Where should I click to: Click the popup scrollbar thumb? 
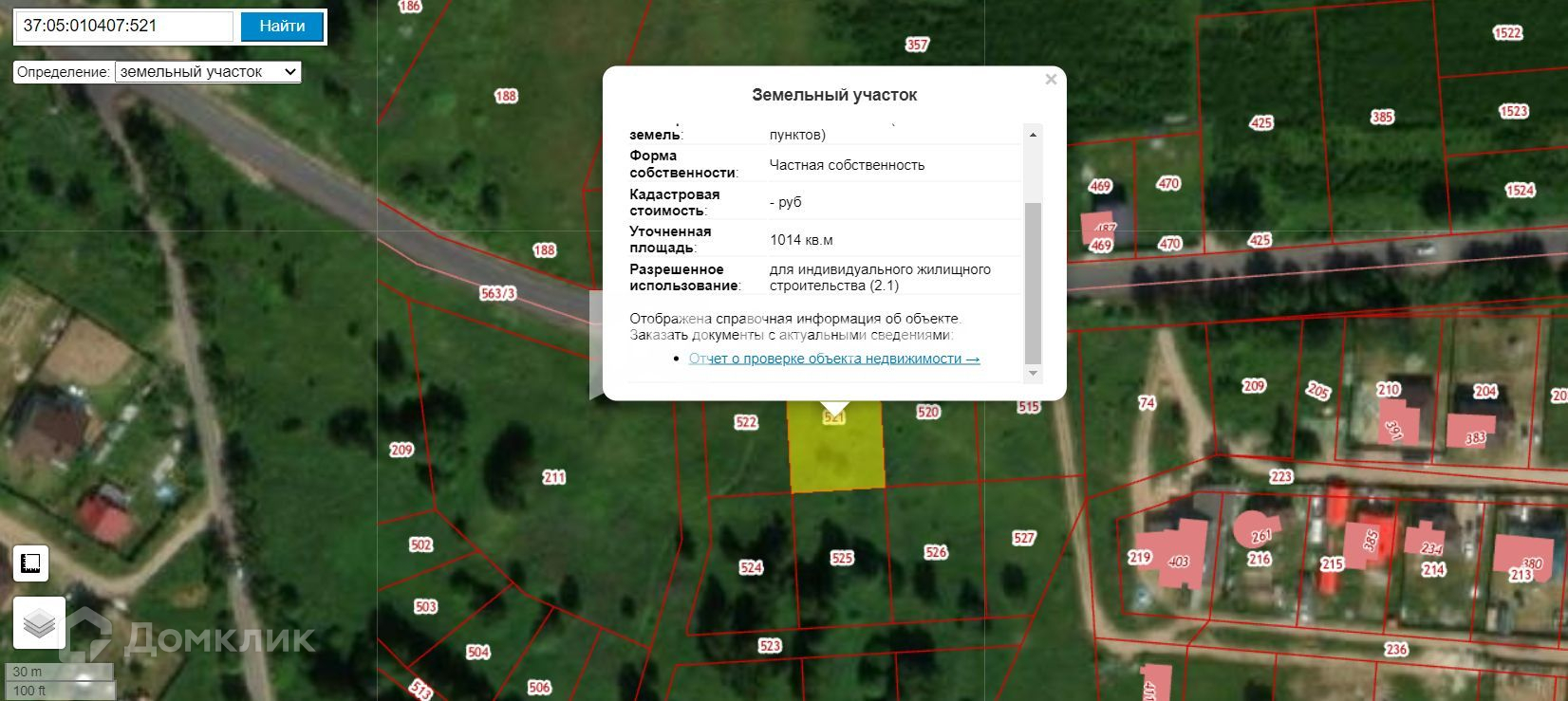pos(1033,283)
